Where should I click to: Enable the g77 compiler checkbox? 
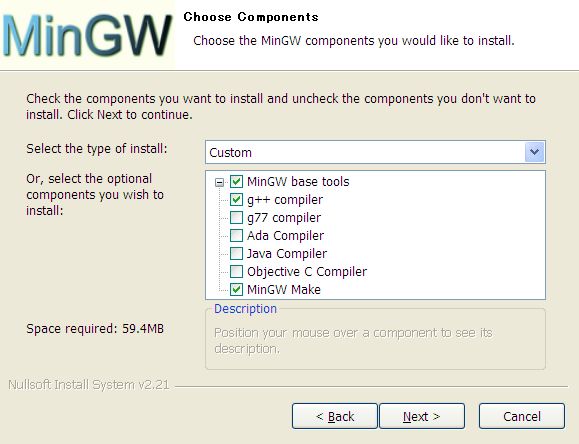(x=236, y=218)
